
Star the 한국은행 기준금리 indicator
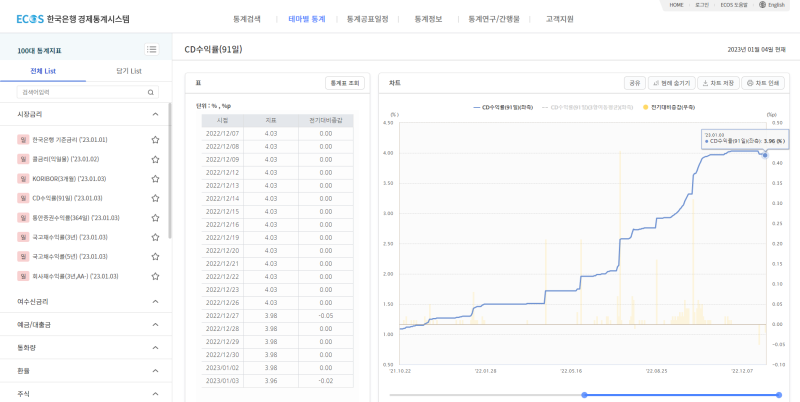[155, 140]
